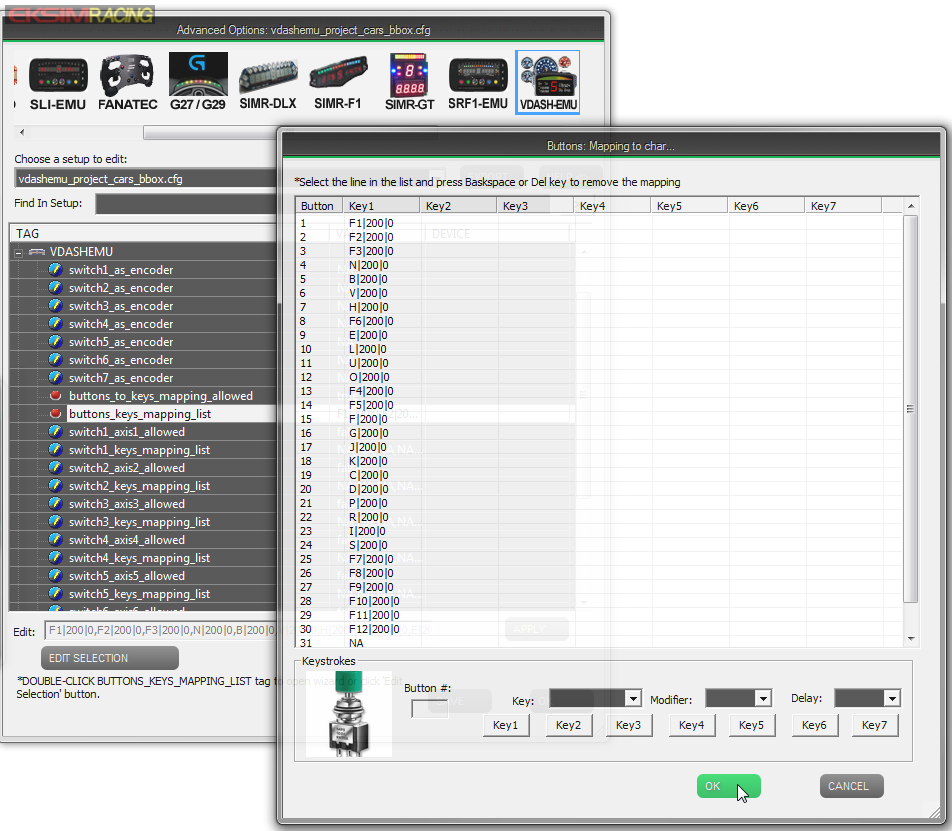Screen dimensions: 952x831
Task: Click the VDASHEMU tree node device icon
Action: pyautogui.click(x=36, y=251)
